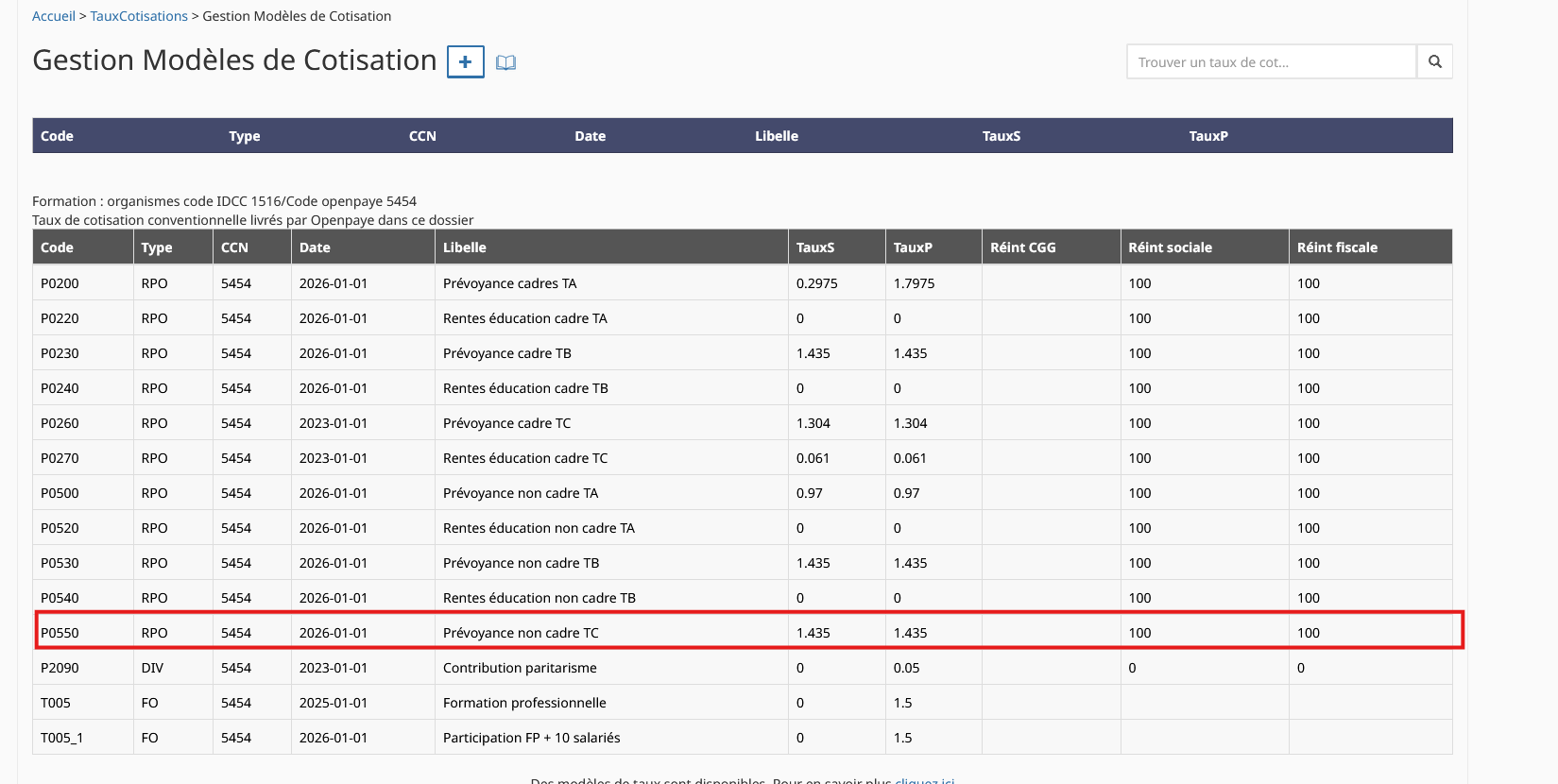Click TauxS header in top dark bar
The width and height of the screenshot is (1558, 784).
click(x=1002, y=136)
